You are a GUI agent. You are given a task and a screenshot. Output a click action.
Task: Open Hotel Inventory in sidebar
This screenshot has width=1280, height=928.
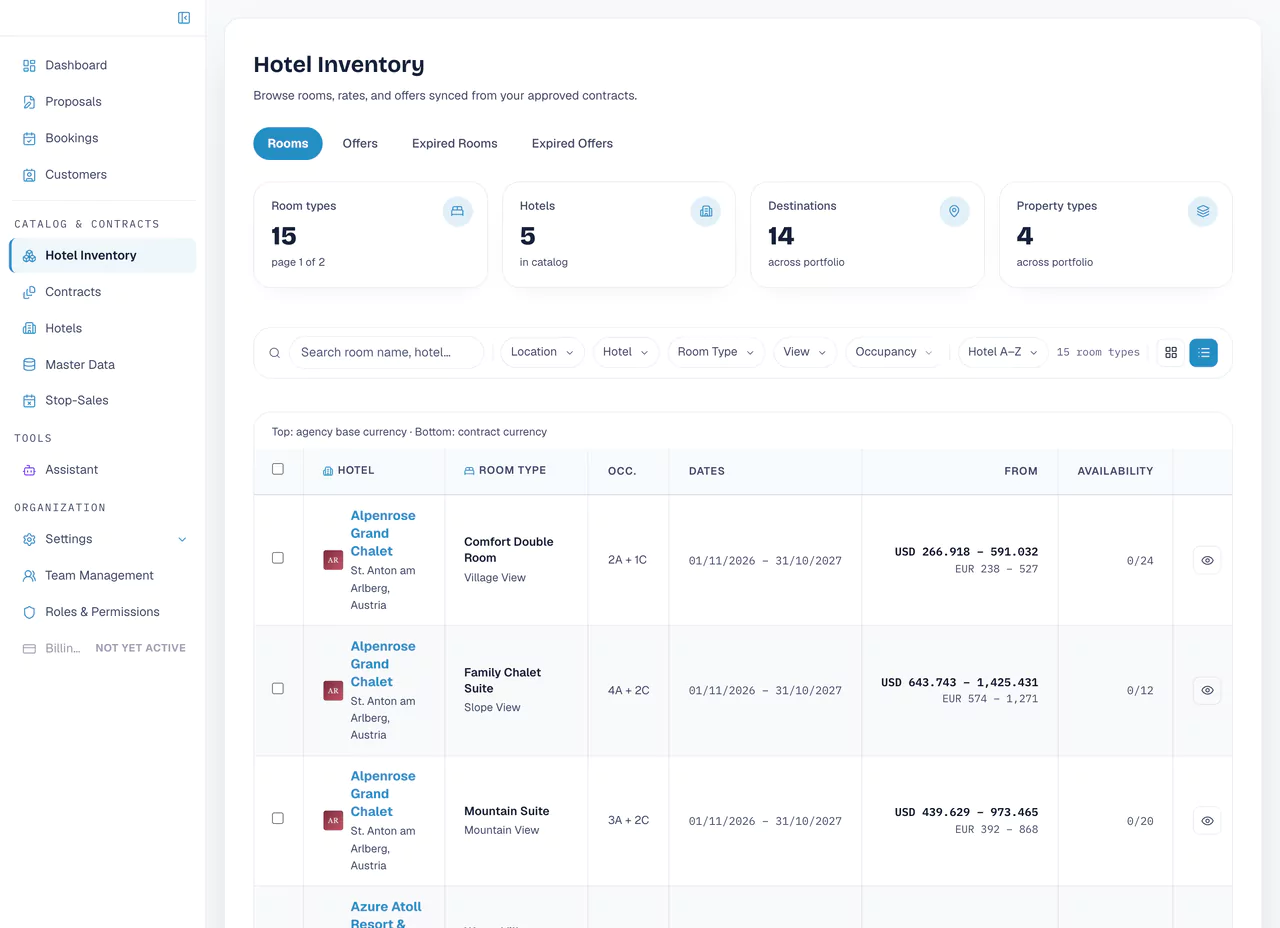(102, 255)
